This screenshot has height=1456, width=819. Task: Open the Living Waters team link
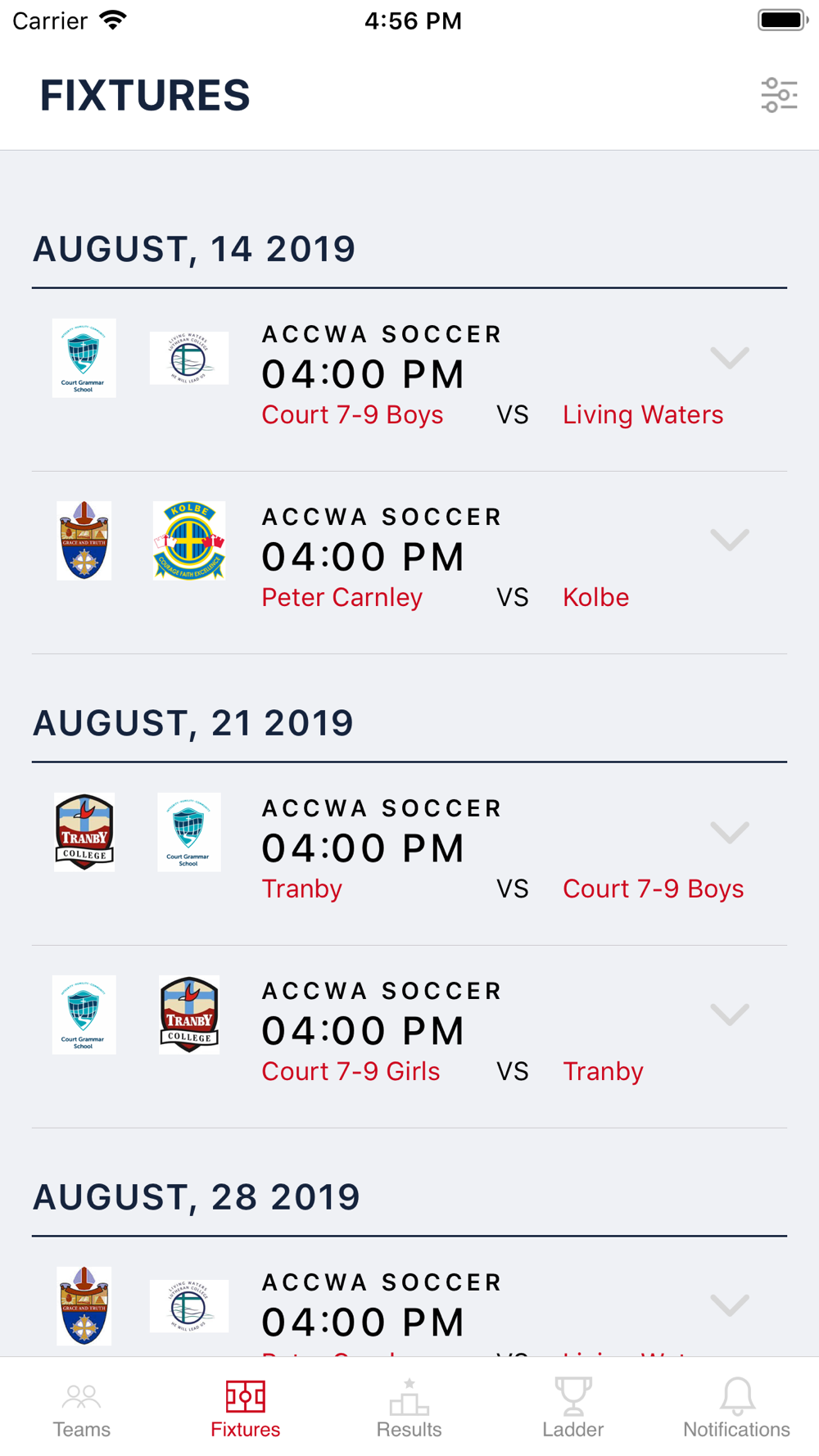click(643, 414)
